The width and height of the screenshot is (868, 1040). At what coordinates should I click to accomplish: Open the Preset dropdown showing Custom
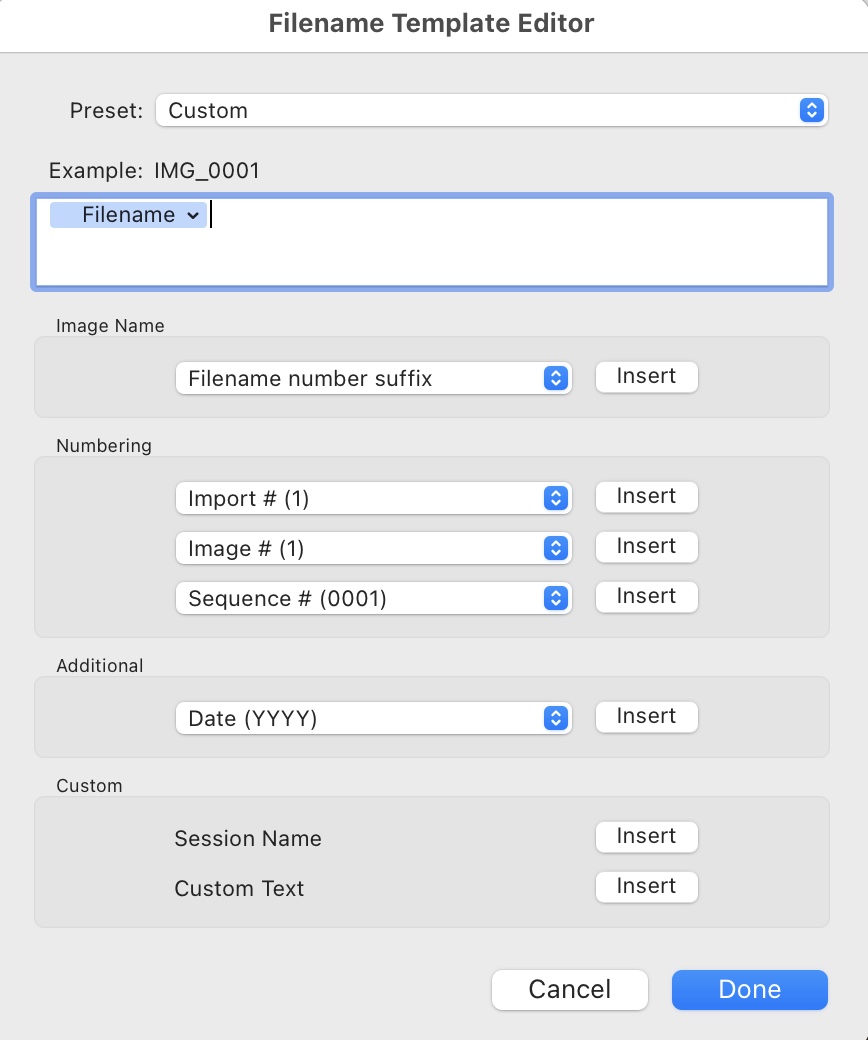490,110
